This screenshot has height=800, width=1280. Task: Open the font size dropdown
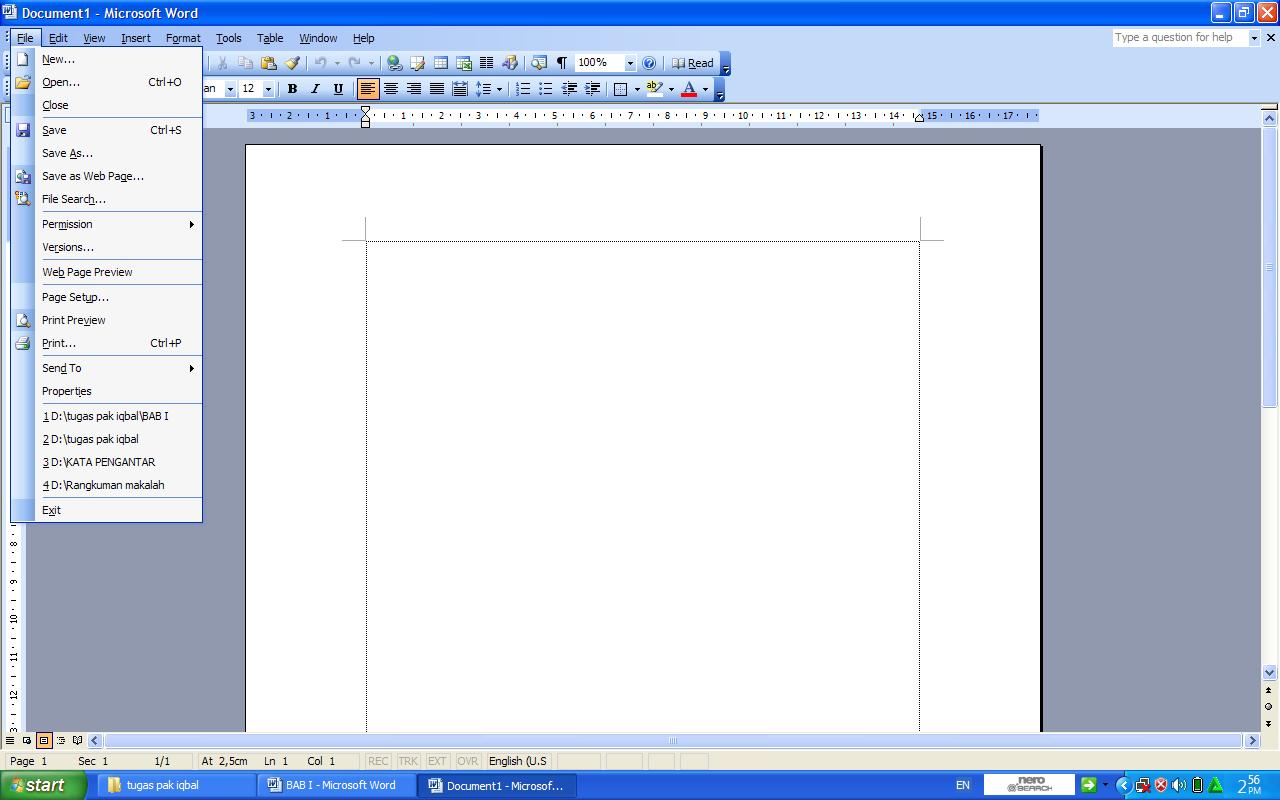[x=268, y=88]
